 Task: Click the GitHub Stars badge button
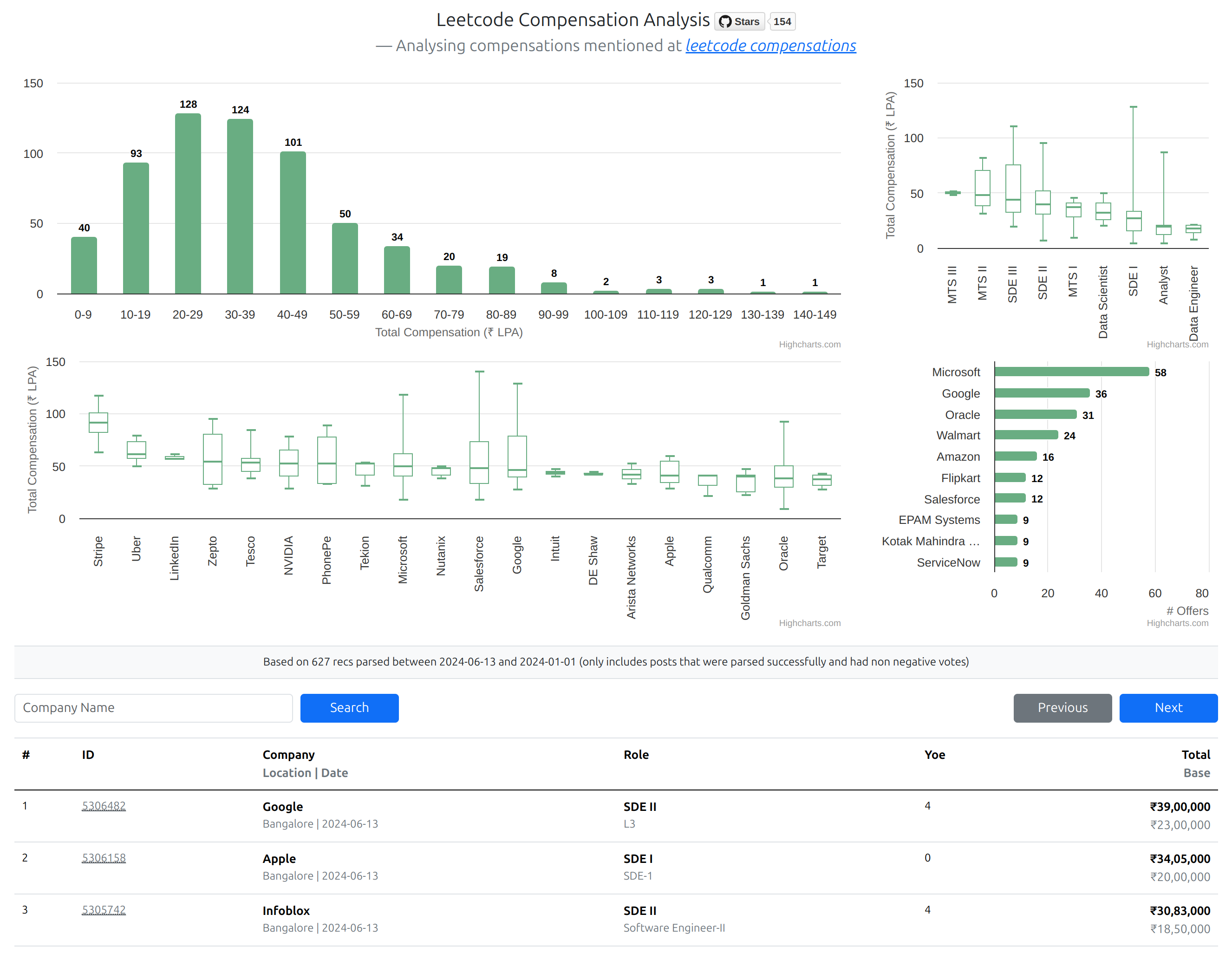[x=739, y=21]
